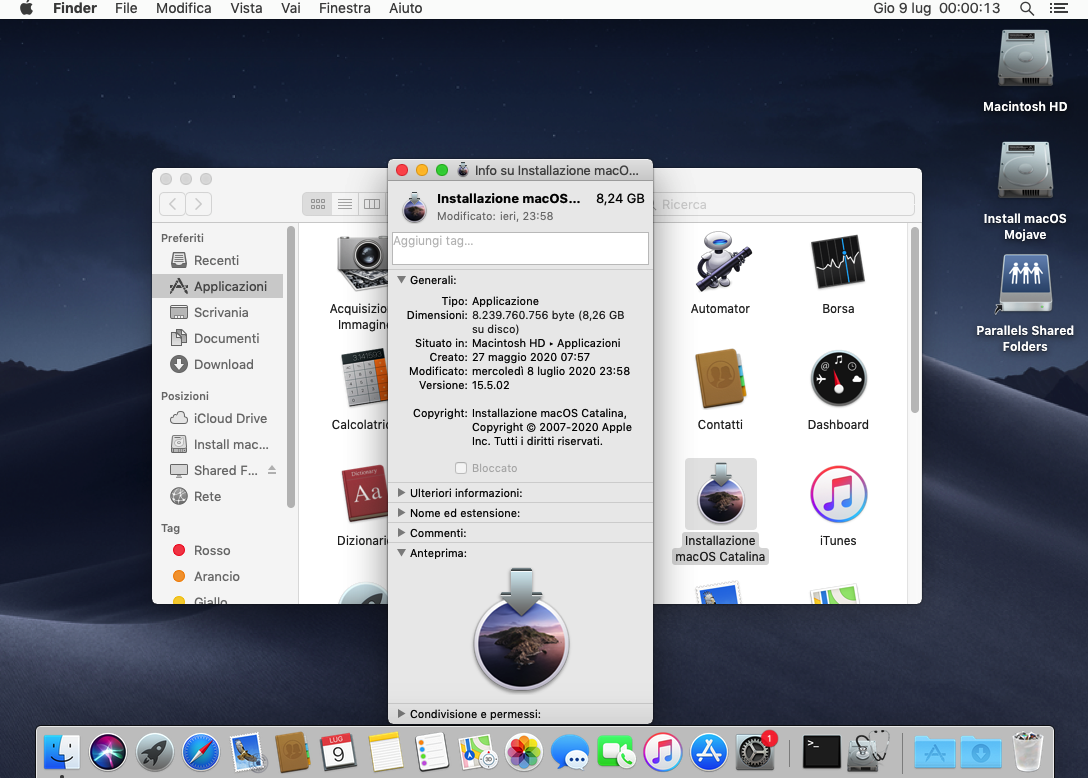
Task: Select the Dashboard app icon
Action: click(838, 379)
